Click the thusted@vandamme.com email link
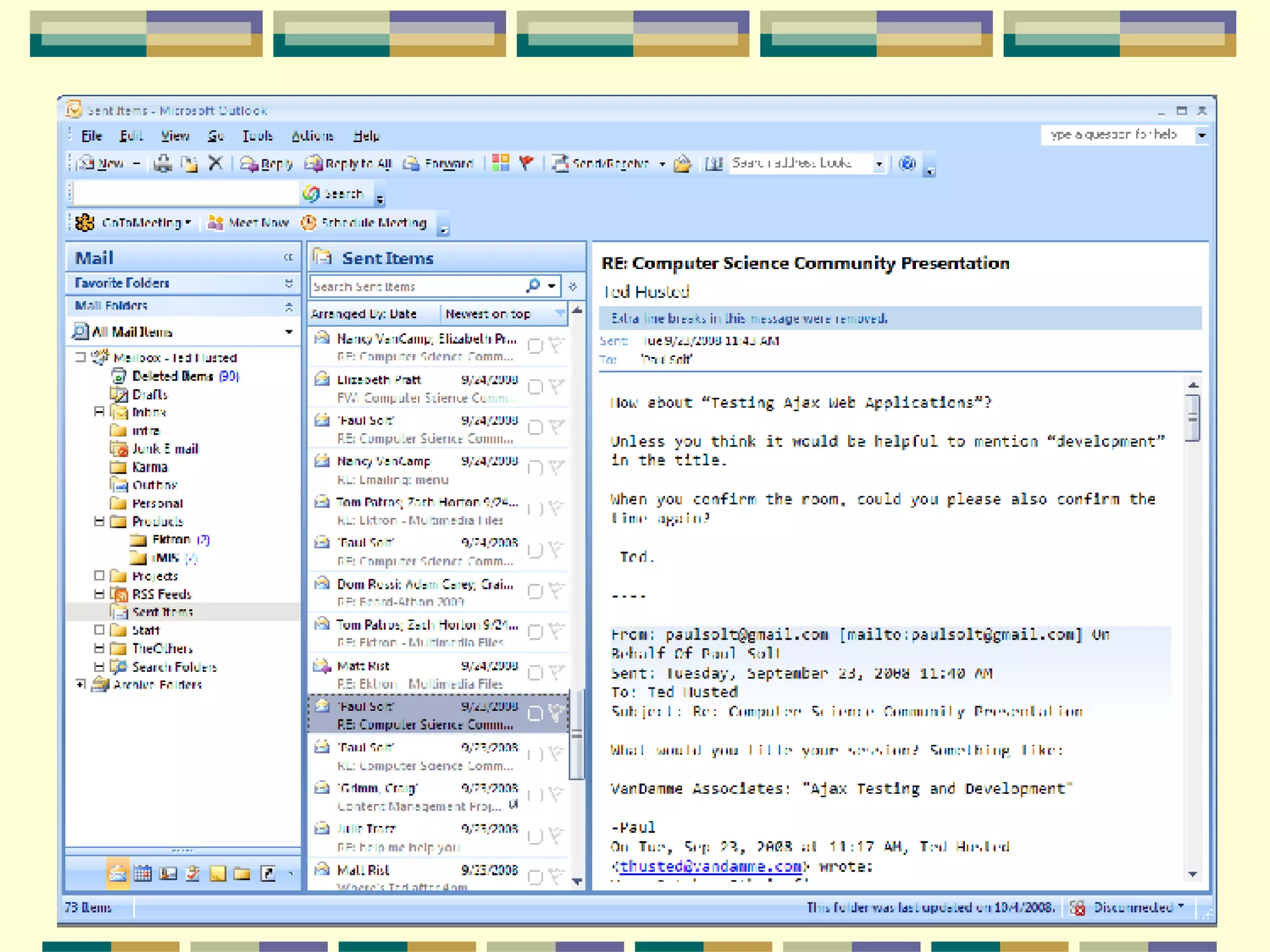The width and height of the screenshot is (1270, 952). click(711, 866)
